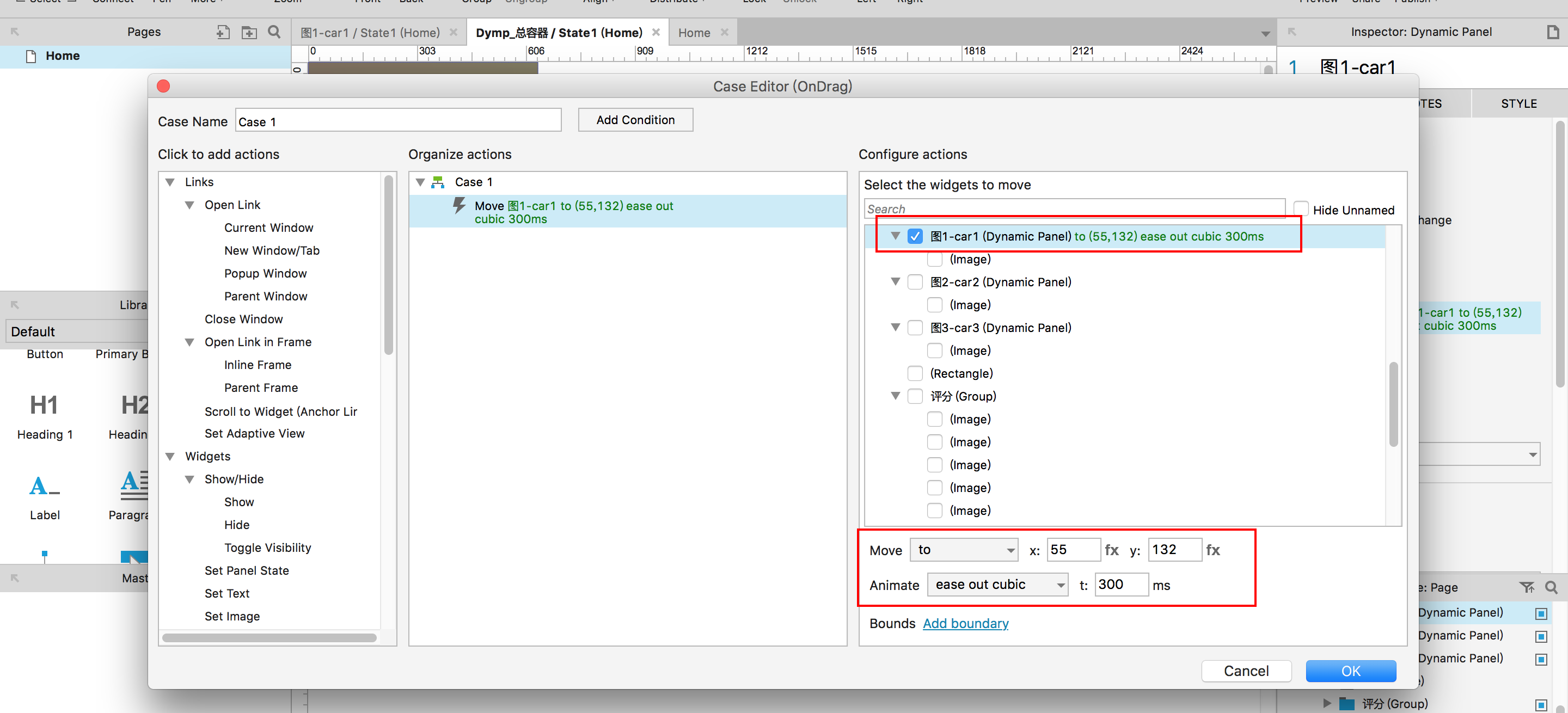This screenshot has height=713, width=1568.
Task: Click the Case Name input field
Action: tap(398, 121)
